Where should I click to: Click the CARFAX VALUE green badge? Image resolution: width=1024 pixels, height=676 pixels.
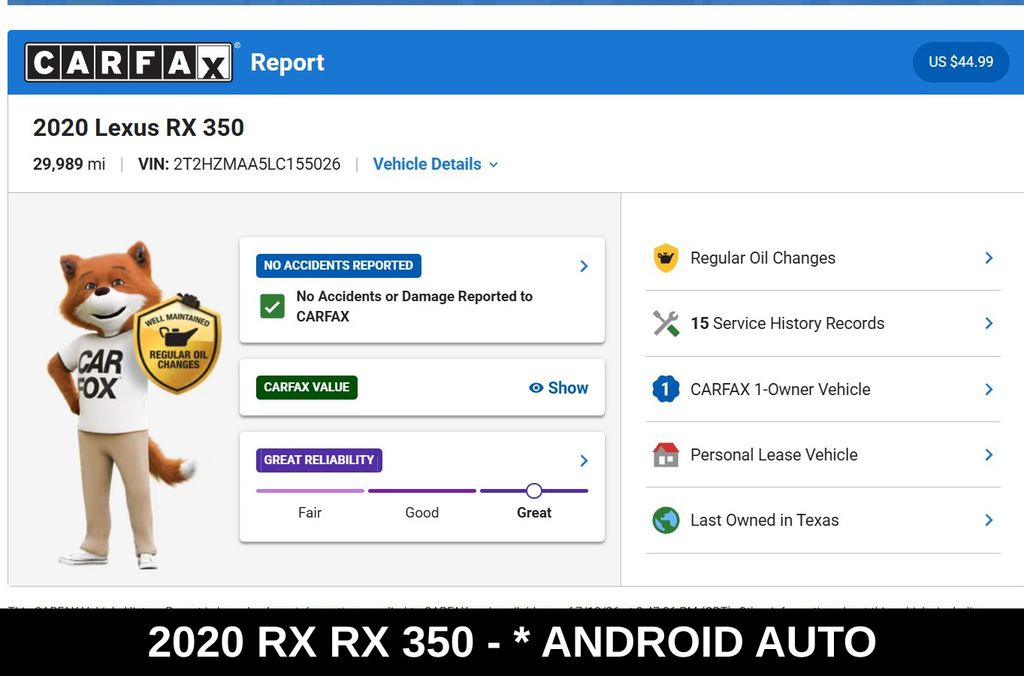coord(306,387)
